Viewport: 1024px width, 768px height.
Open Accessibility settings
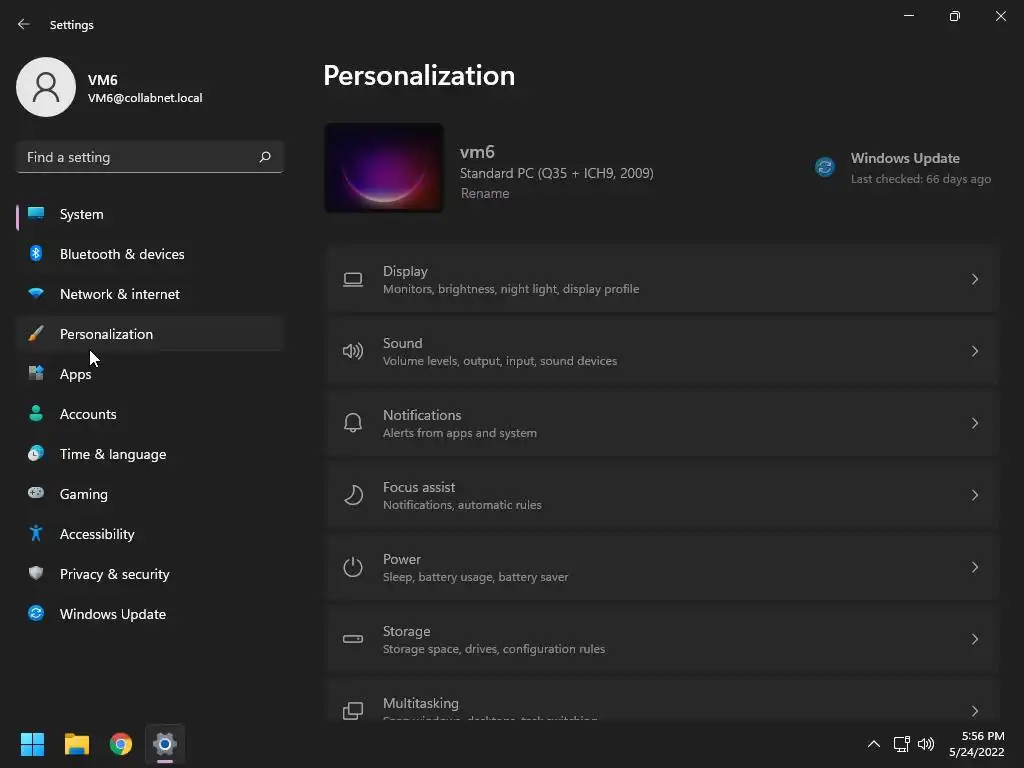coord(150,534)
